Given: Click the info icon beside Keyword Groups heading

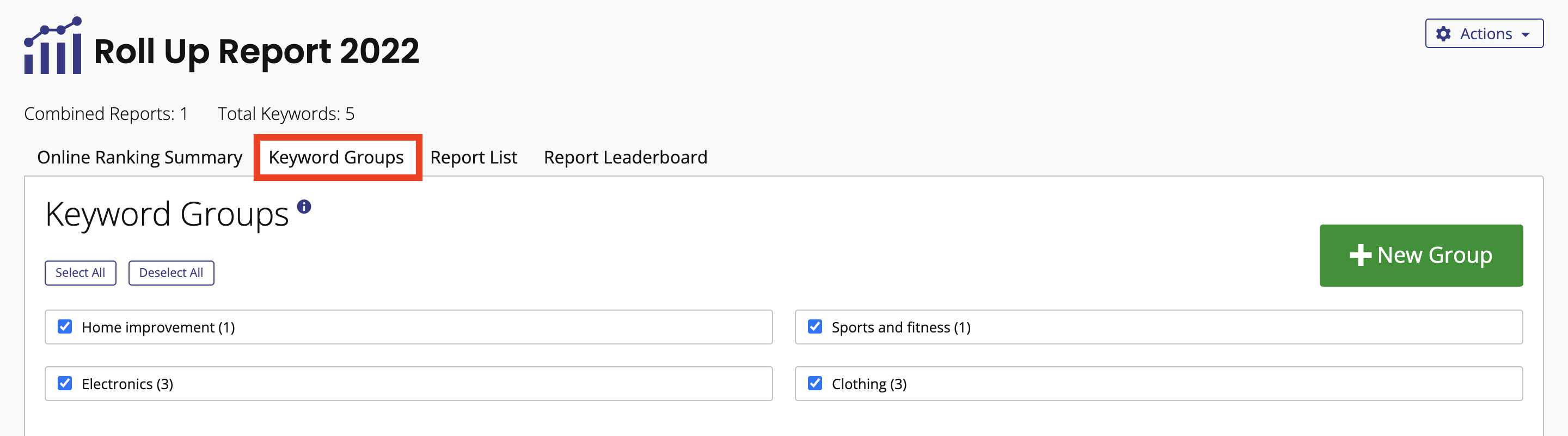Looking at the screenshot, I should [x=304, y=207].
